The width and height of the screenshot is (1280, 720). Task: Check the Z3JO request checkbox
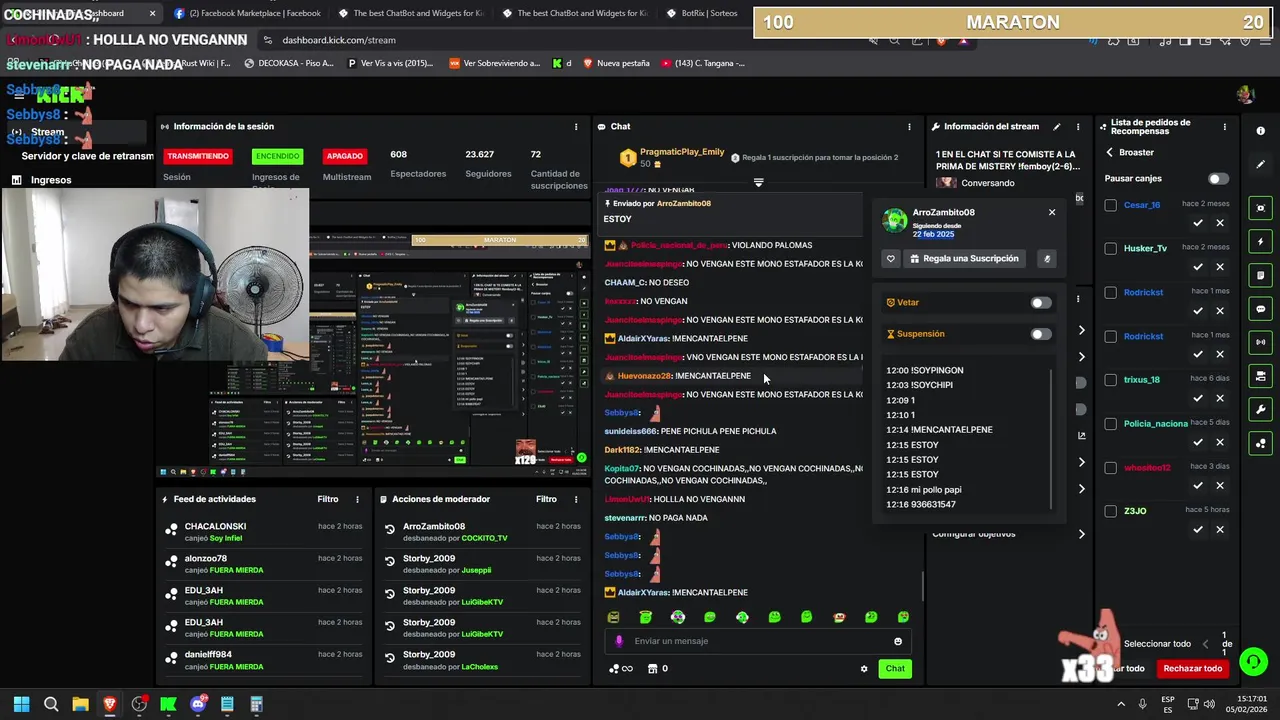(x=1111, y=511)
